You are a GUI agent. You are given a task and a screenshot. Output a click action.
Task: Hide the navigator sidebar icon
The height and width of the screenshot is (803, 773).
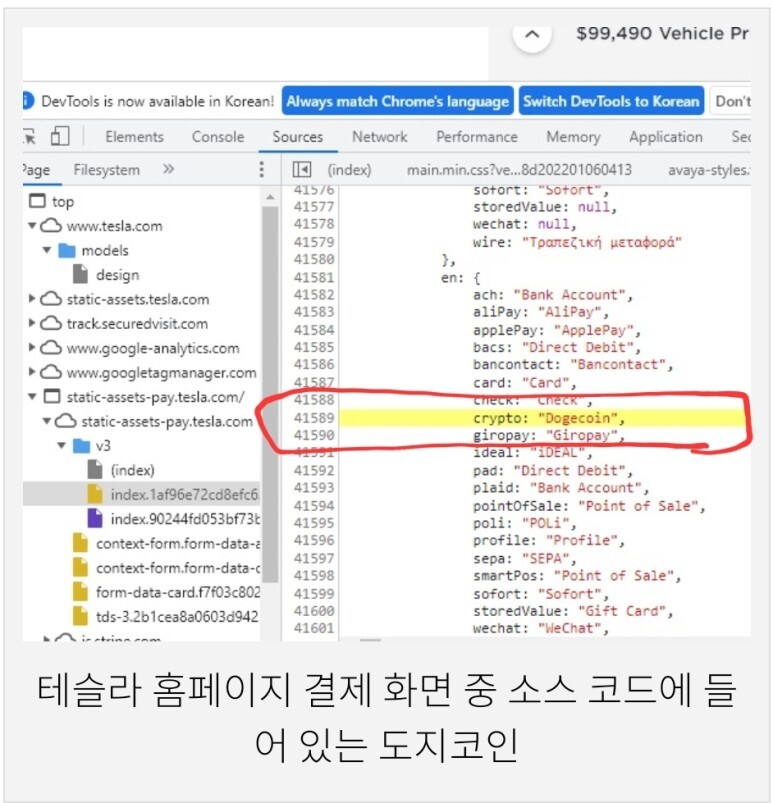[x=302, y=170]
